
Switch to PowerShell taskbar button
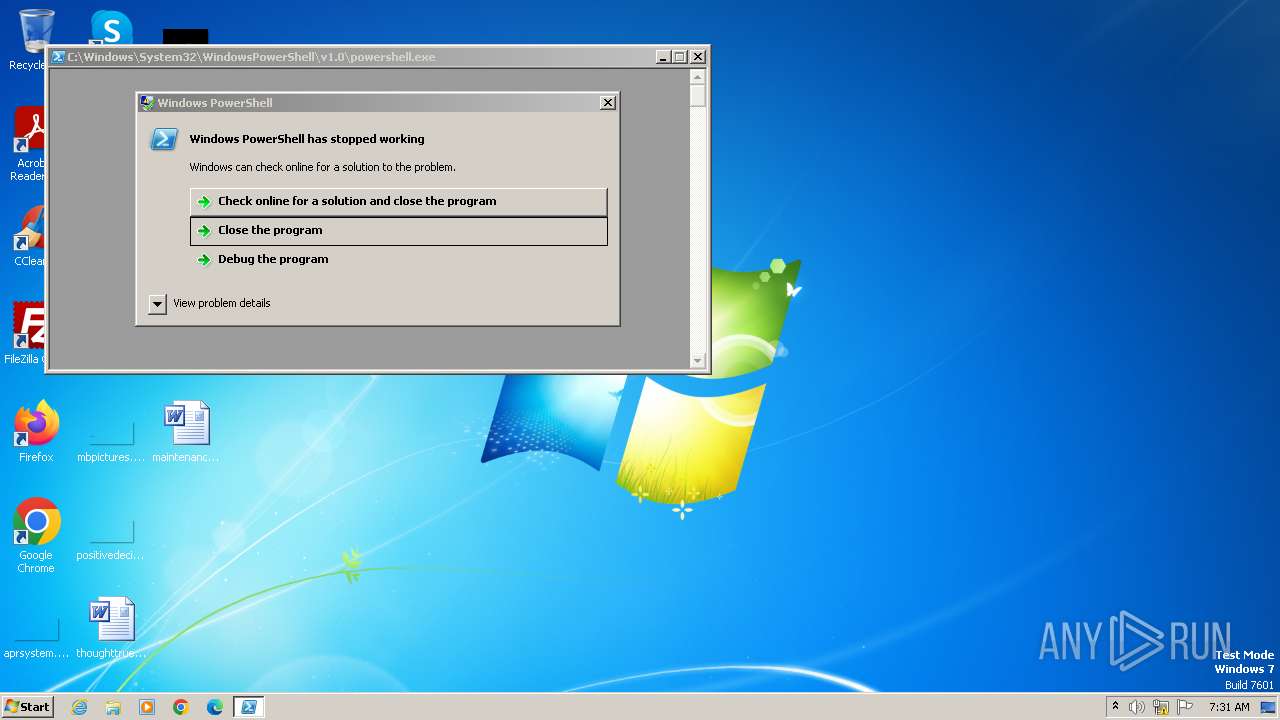click(x=249, y=707)
